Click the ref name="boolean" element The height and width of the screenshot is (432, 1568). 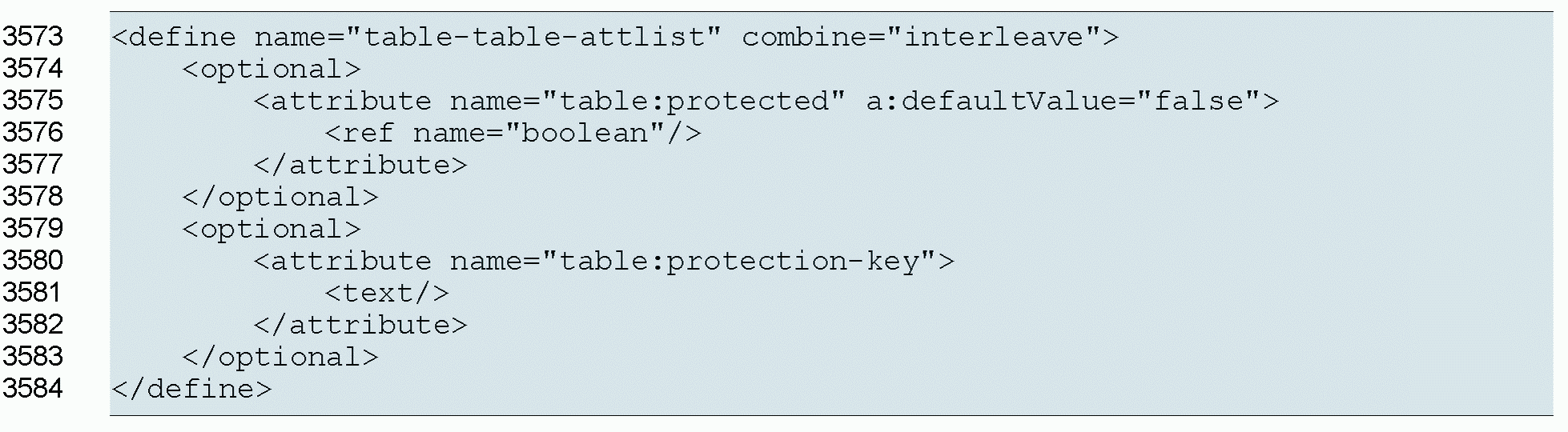pos(513,133)
